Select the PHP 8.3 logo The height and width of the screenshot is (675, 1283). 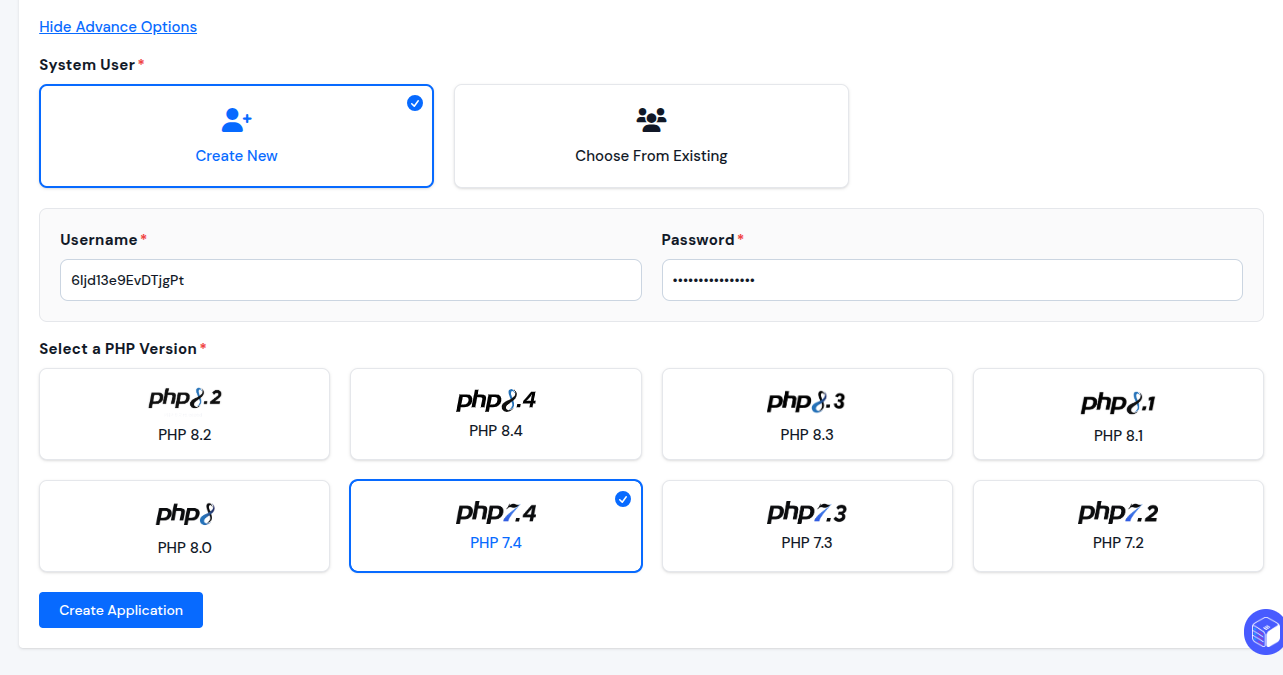tap(807, 402)
